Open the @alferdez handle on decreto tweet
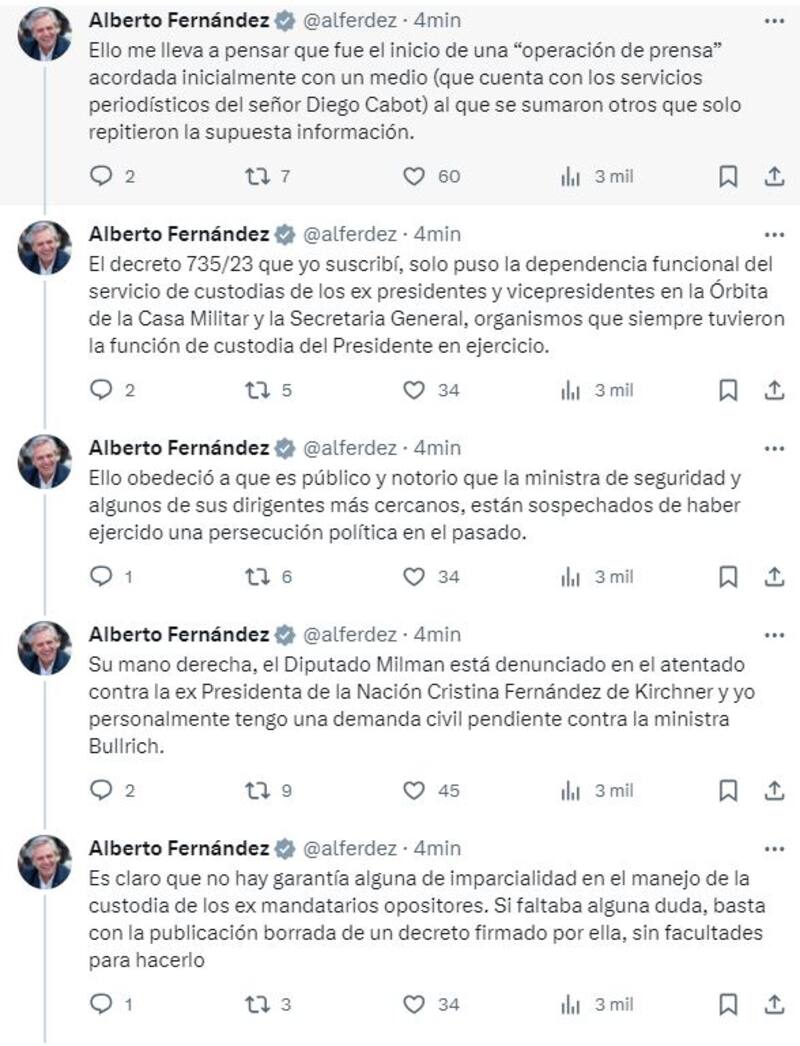800x1046 pixels. click(349, 234)
